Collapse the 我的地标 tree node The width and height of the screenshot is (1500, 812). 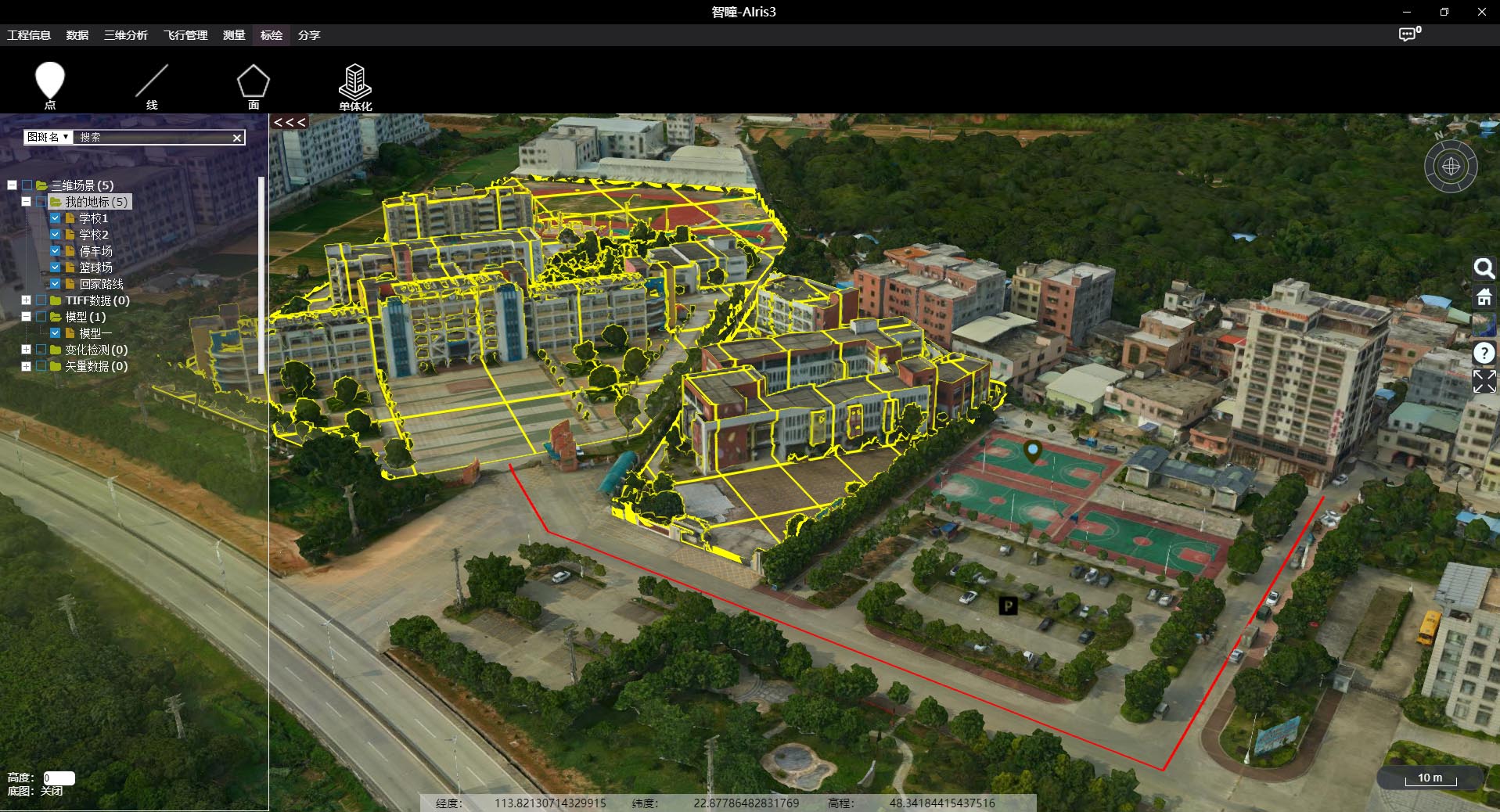click(26, 202)
